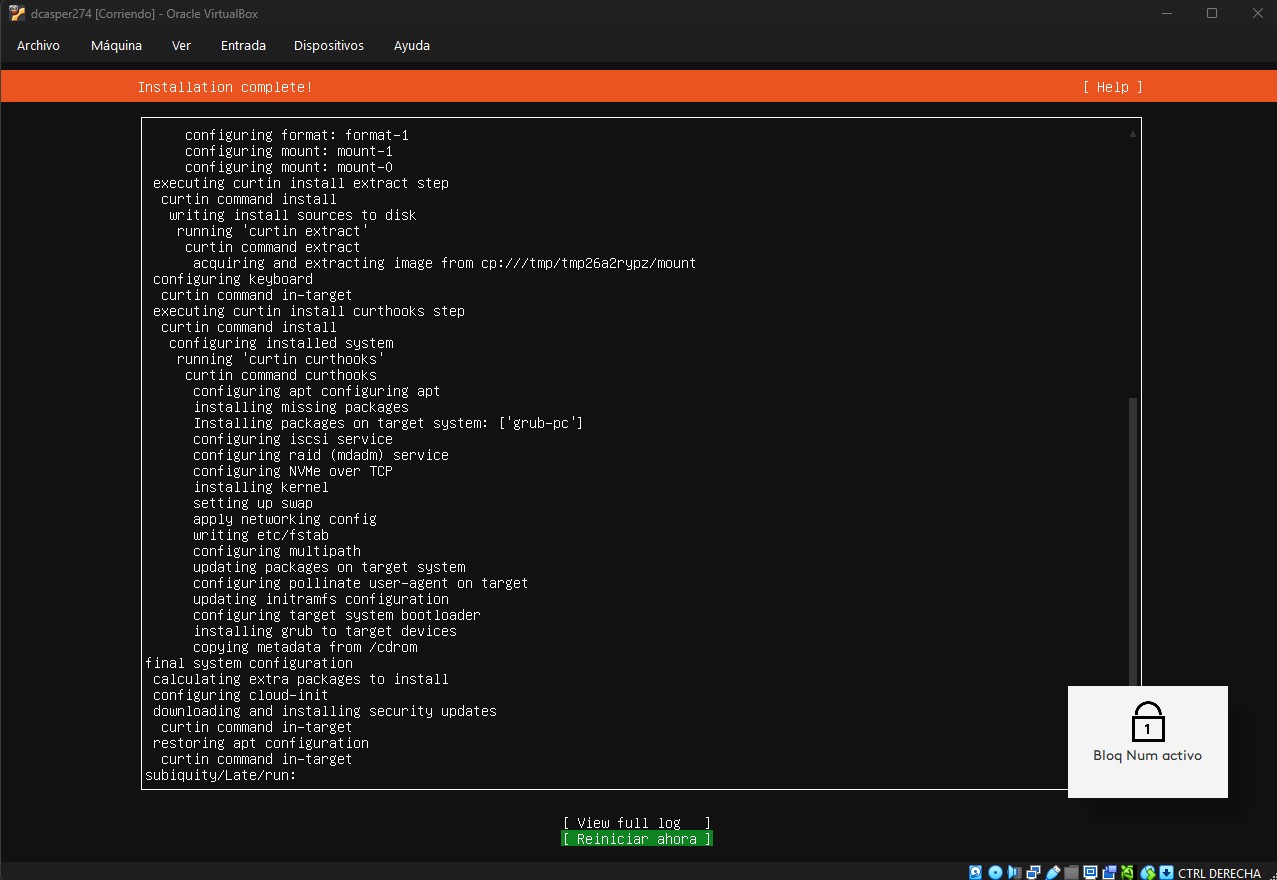This screenshot has height=880, width=1277.
Task: Open the Máquina menu
Action: 116,45
